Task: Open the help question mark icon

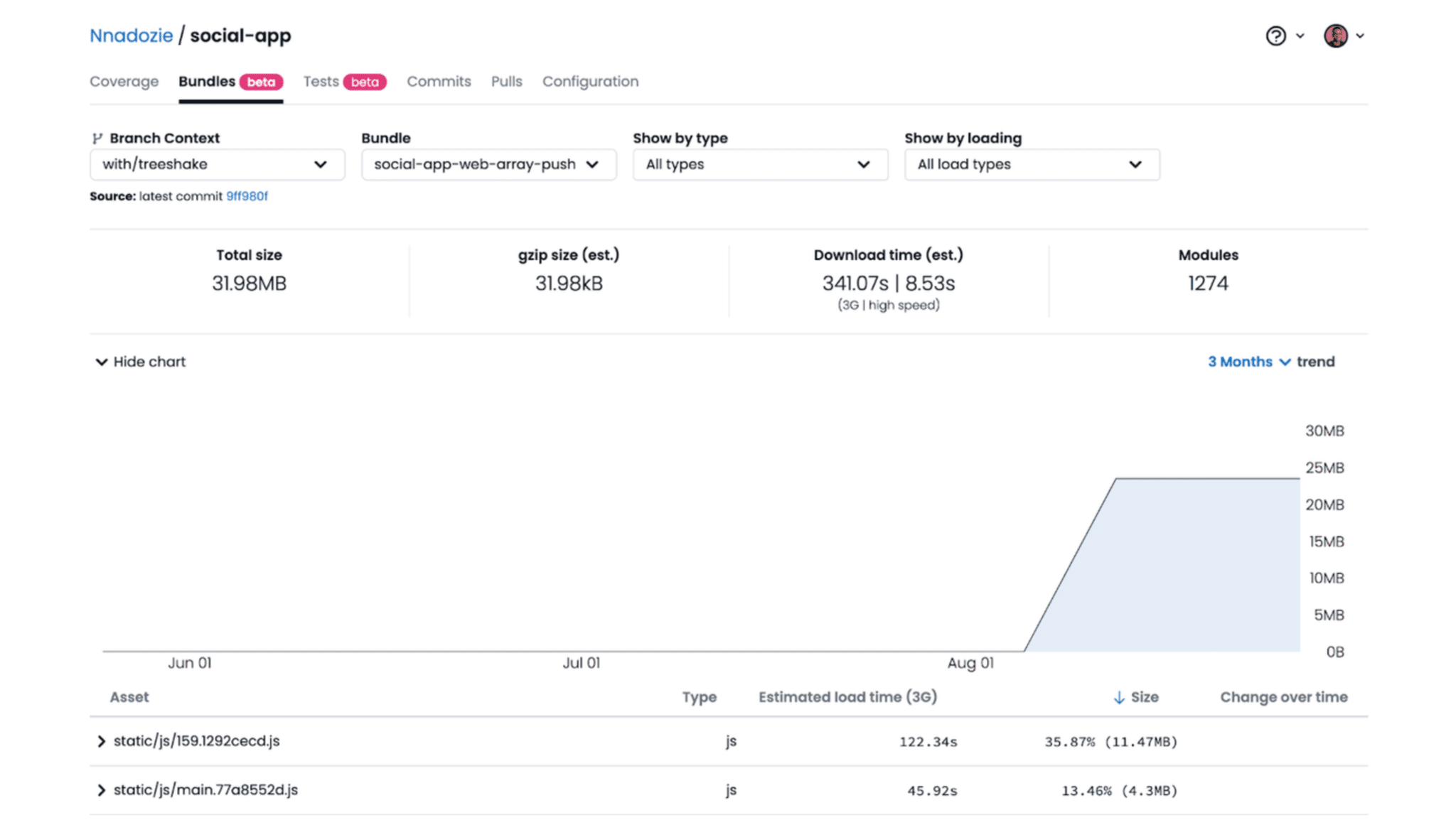Action: 1275,36
